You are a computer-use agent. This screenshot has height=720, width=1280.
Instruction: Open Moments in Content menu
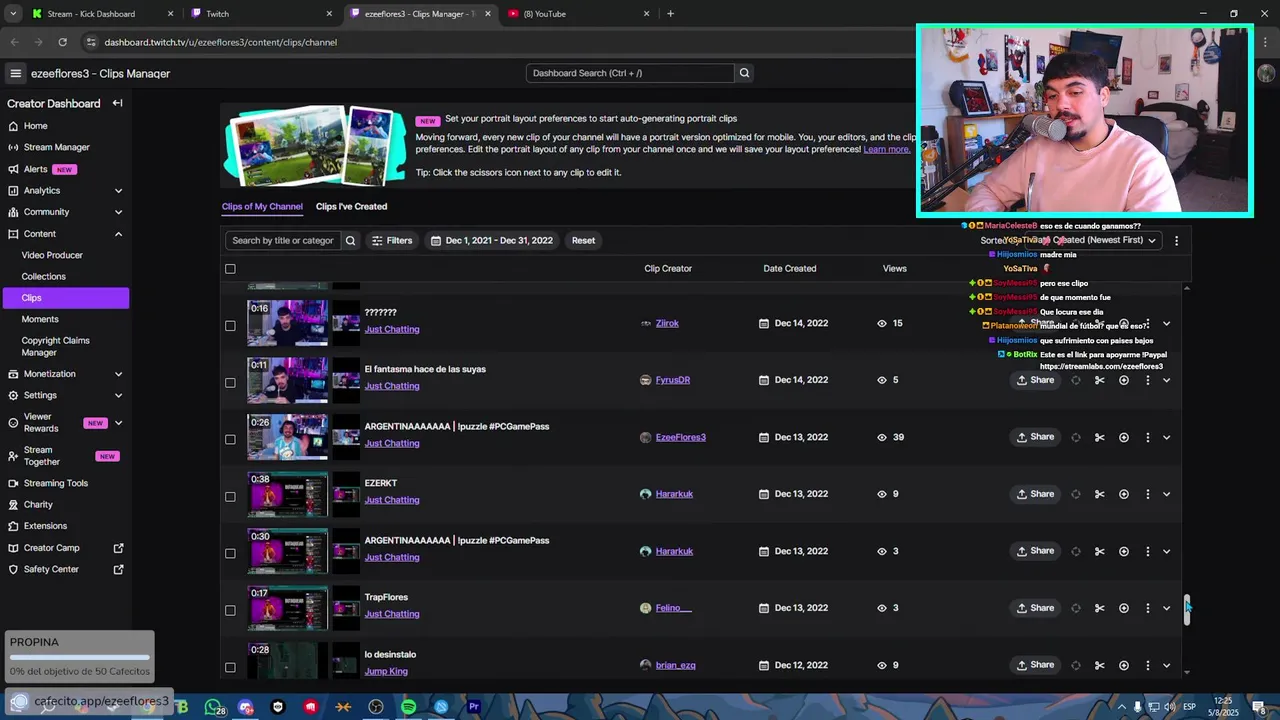pos(40,319)
